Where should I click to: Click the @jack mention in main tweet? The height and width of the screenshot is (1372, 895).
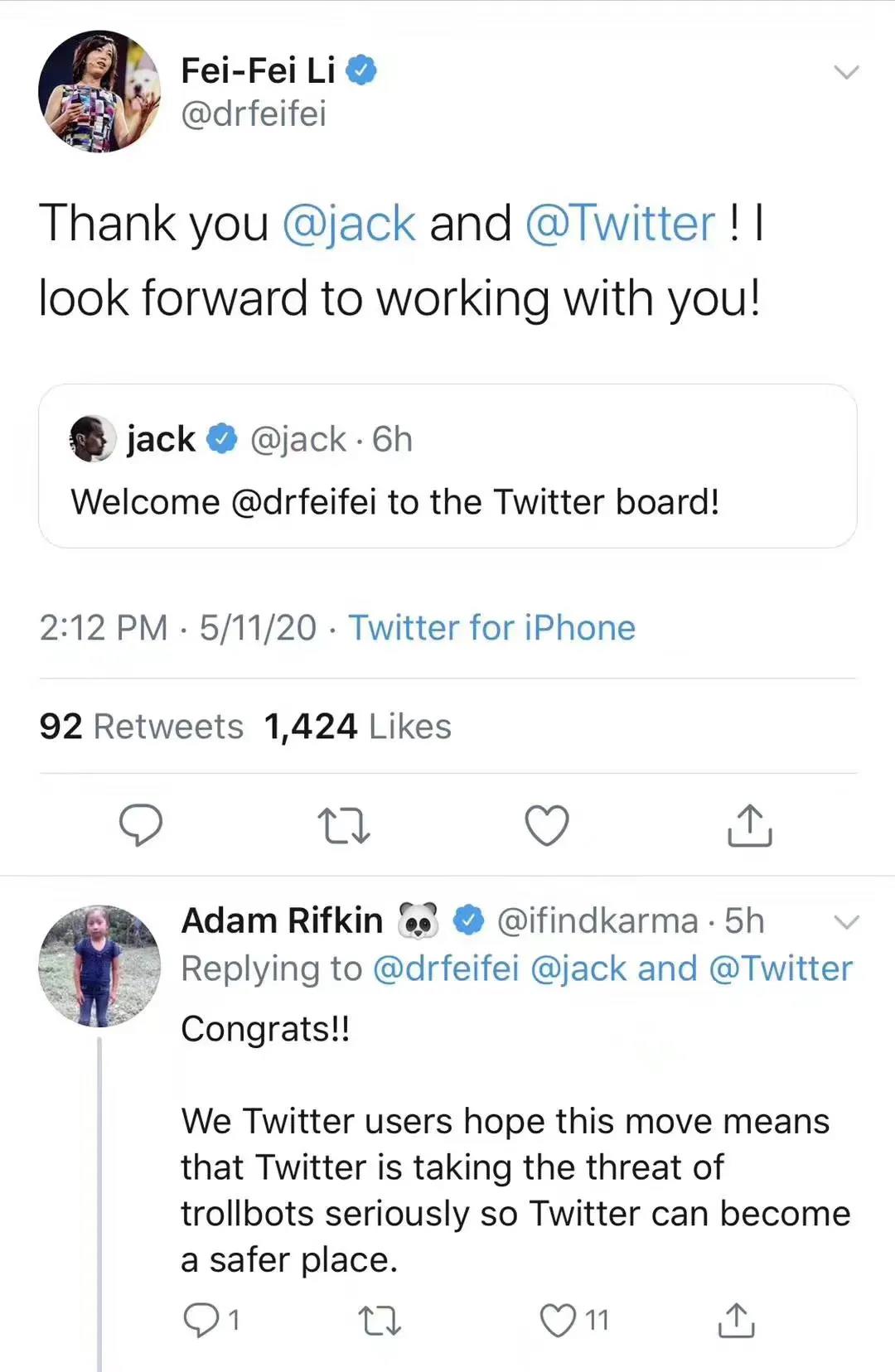pos(349,224)
